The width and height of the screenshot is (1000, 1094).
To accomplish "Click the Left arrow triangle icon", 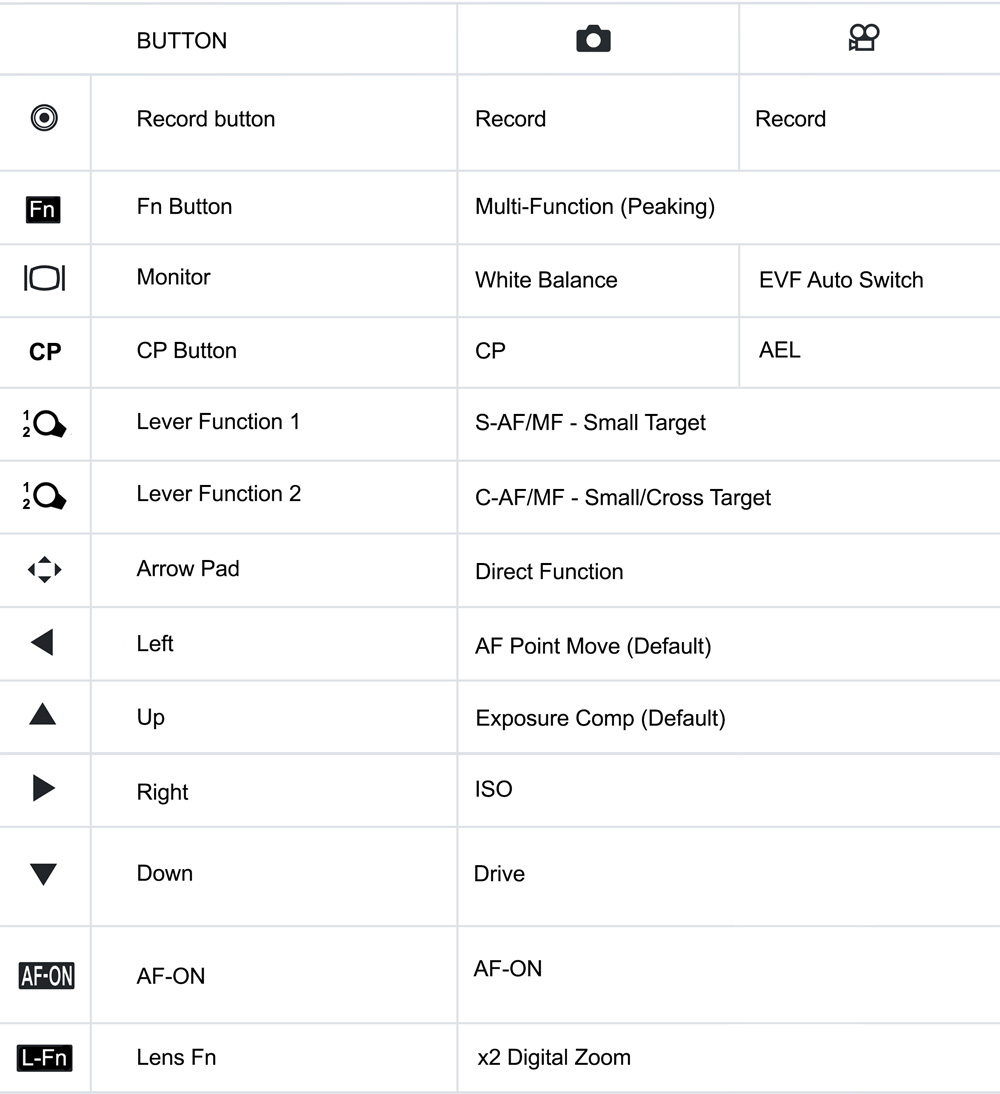I will point(42,642).
